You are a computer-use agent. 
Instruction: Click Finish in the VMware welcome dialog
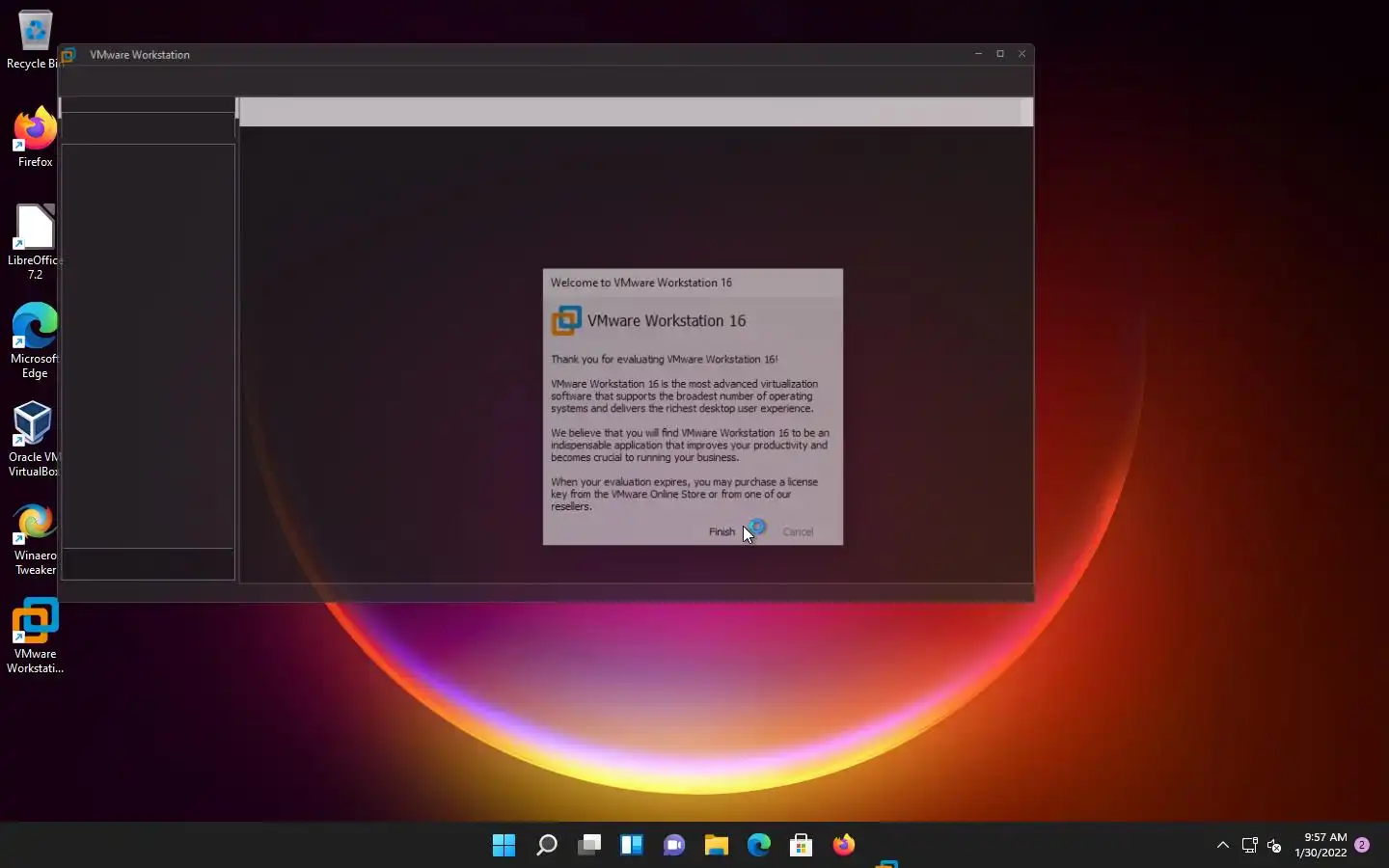722,531
